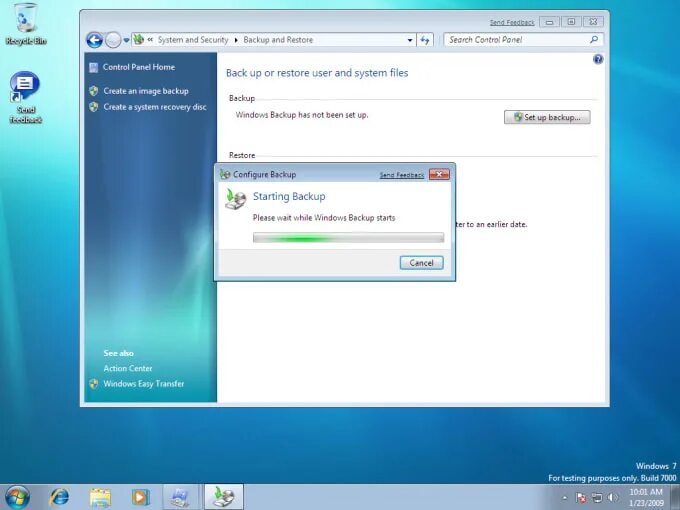Viewport: 680px width, 510px height.
Task: Click Backup and Restore breadcrumb
Action: 278,40
